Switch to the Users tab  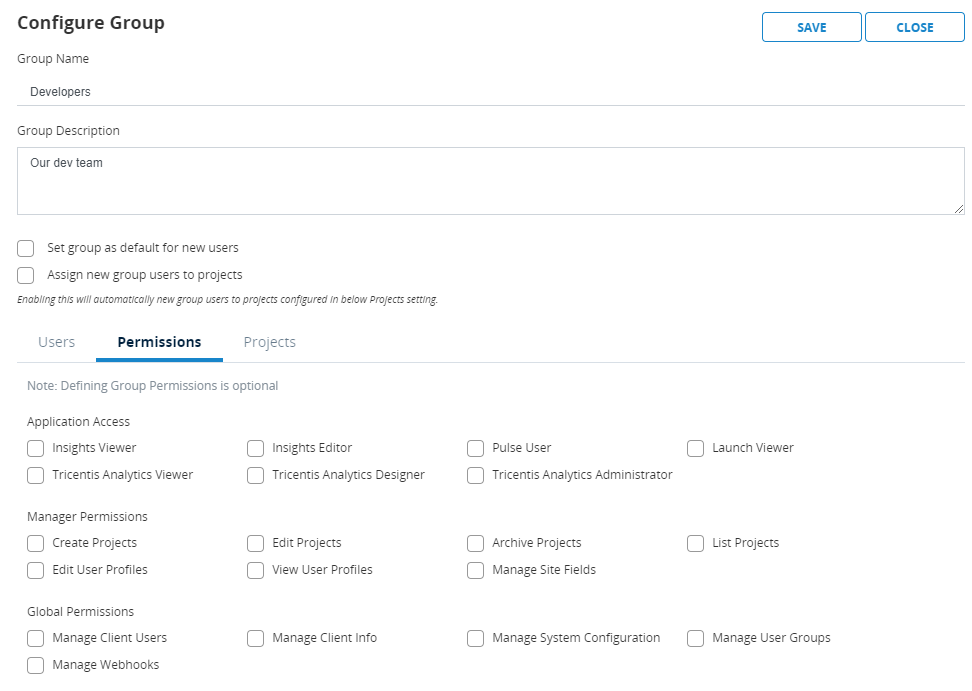coord(56,342)
